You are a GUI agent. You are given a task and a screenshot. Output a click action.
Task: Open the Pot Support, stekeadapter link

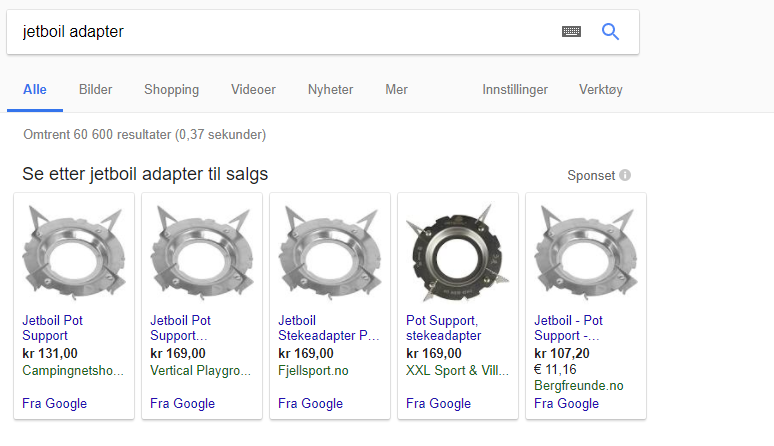pos(443,328)
